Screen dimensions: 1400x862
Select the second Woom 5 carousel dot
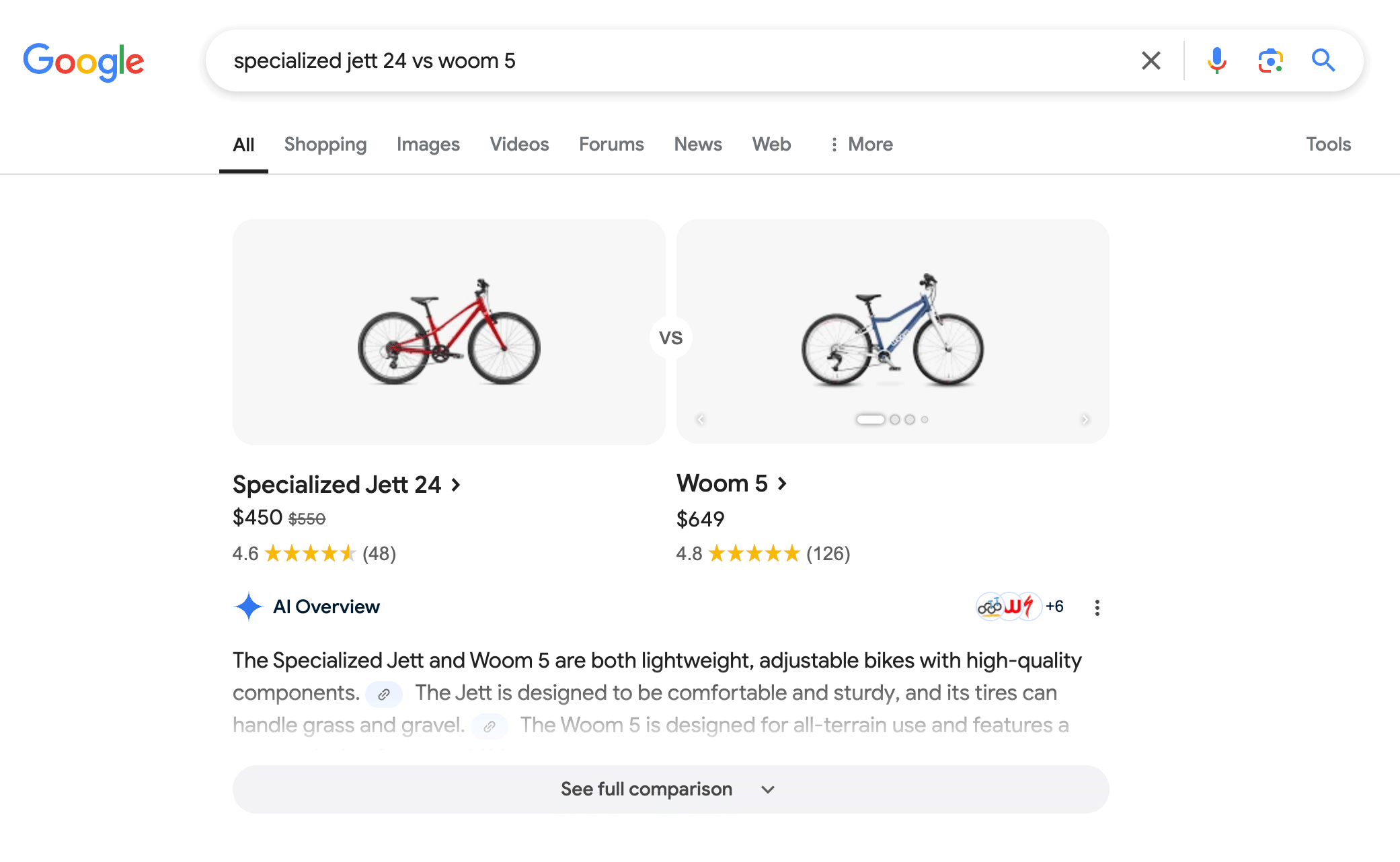[x=895, y=418]
